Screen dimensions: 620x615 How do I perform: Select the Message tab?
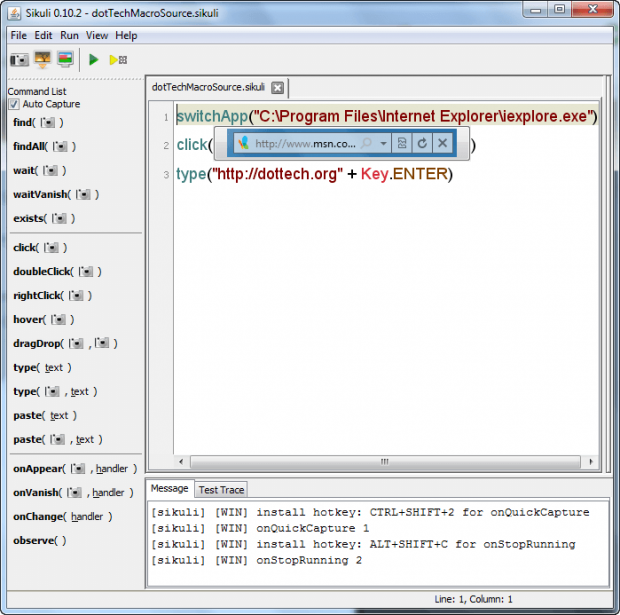(169, 489)
